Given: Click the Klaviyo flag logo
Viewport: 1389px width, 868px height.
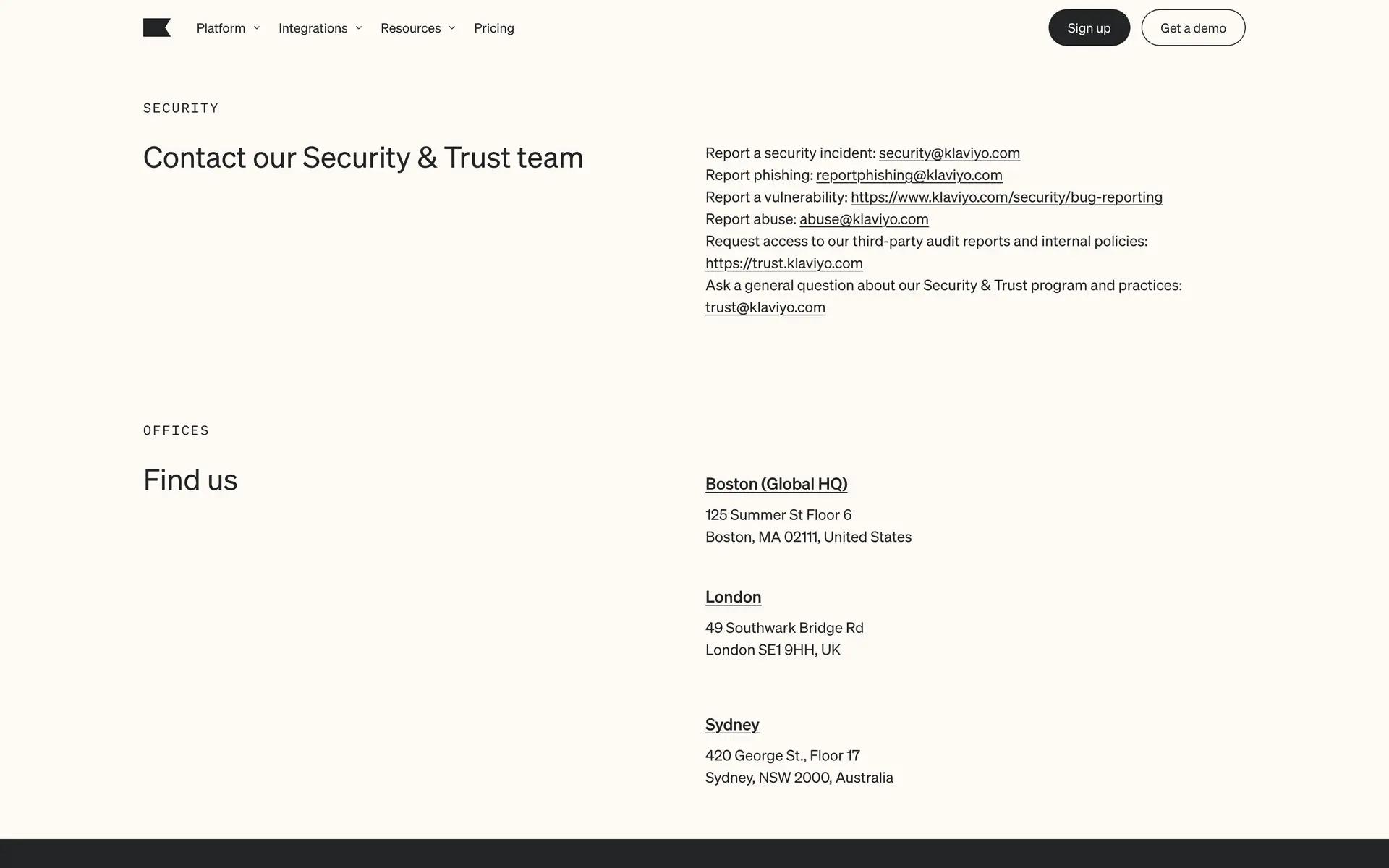Looking at the screenshot, I should [156, 27].
